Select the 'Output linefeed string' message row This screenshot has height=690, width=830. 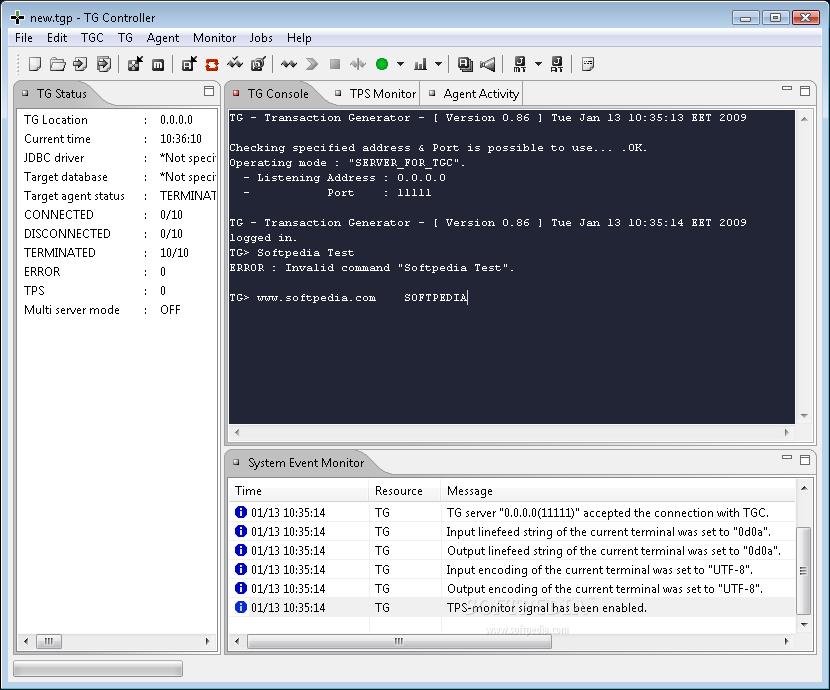[512, 550]
